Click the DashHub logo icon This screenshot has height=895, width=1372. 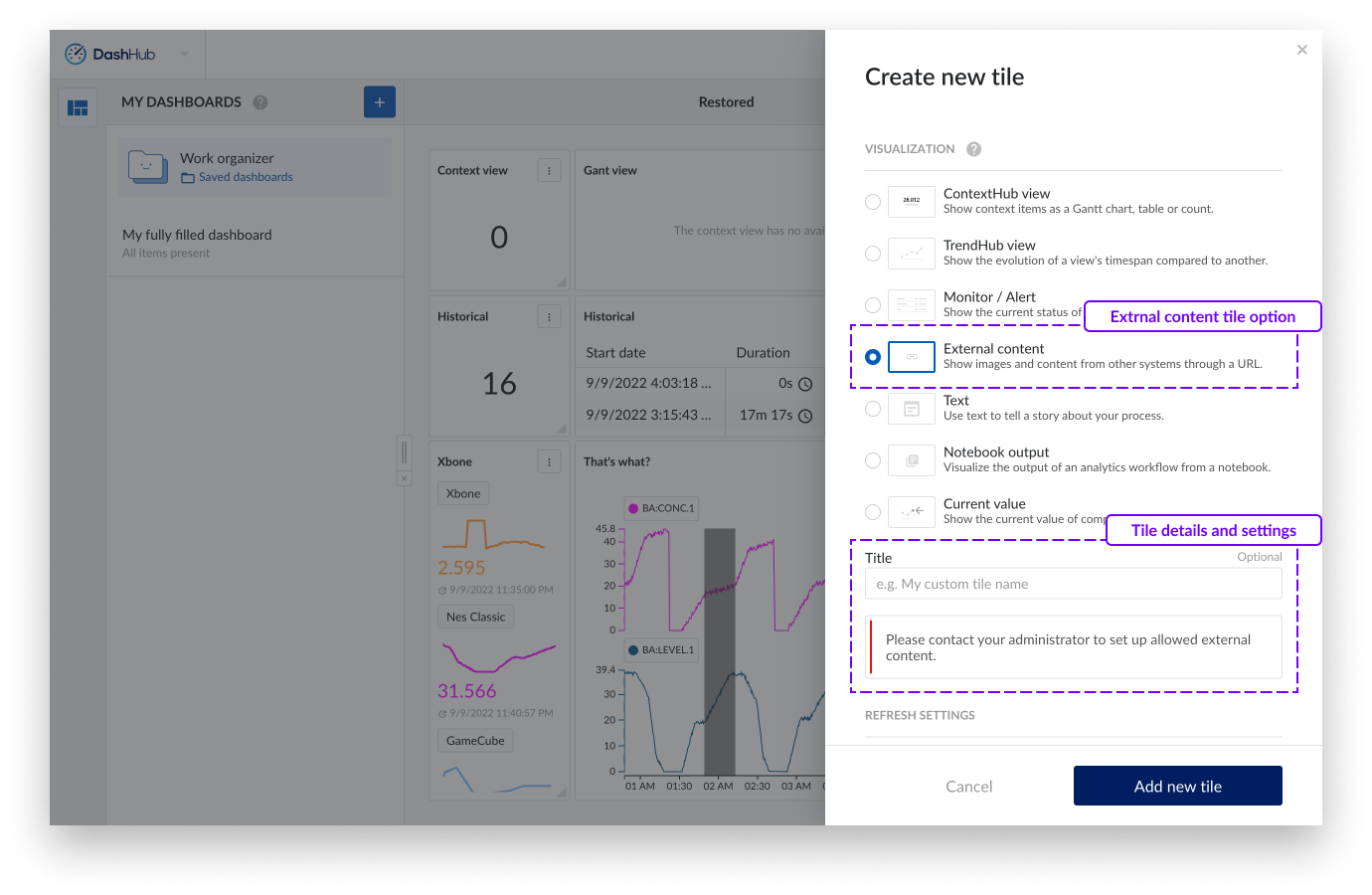(x=76, y=54)
